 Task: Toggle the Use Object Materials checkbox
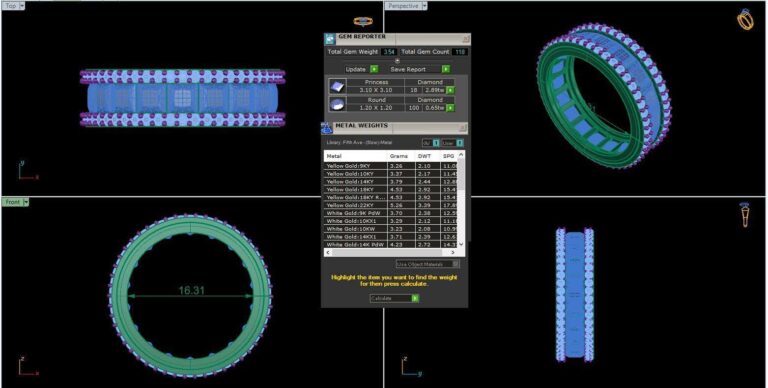click(x=456, y=264)
